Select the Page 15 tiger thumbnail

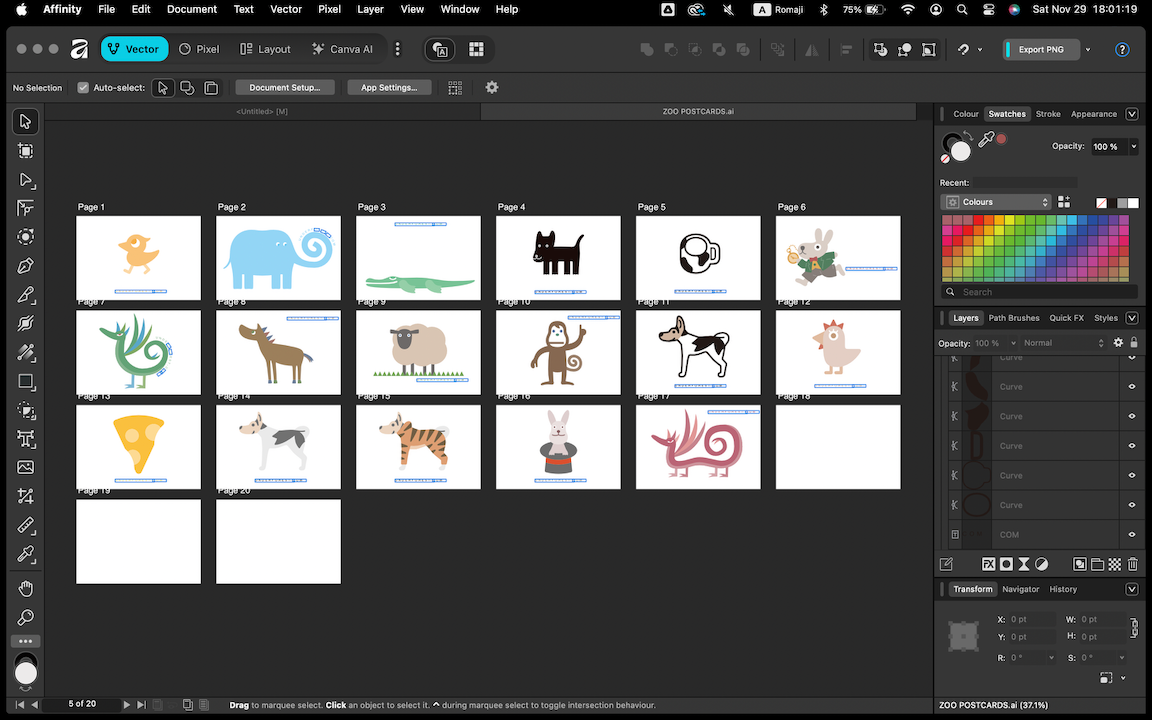tap(418, 446)
